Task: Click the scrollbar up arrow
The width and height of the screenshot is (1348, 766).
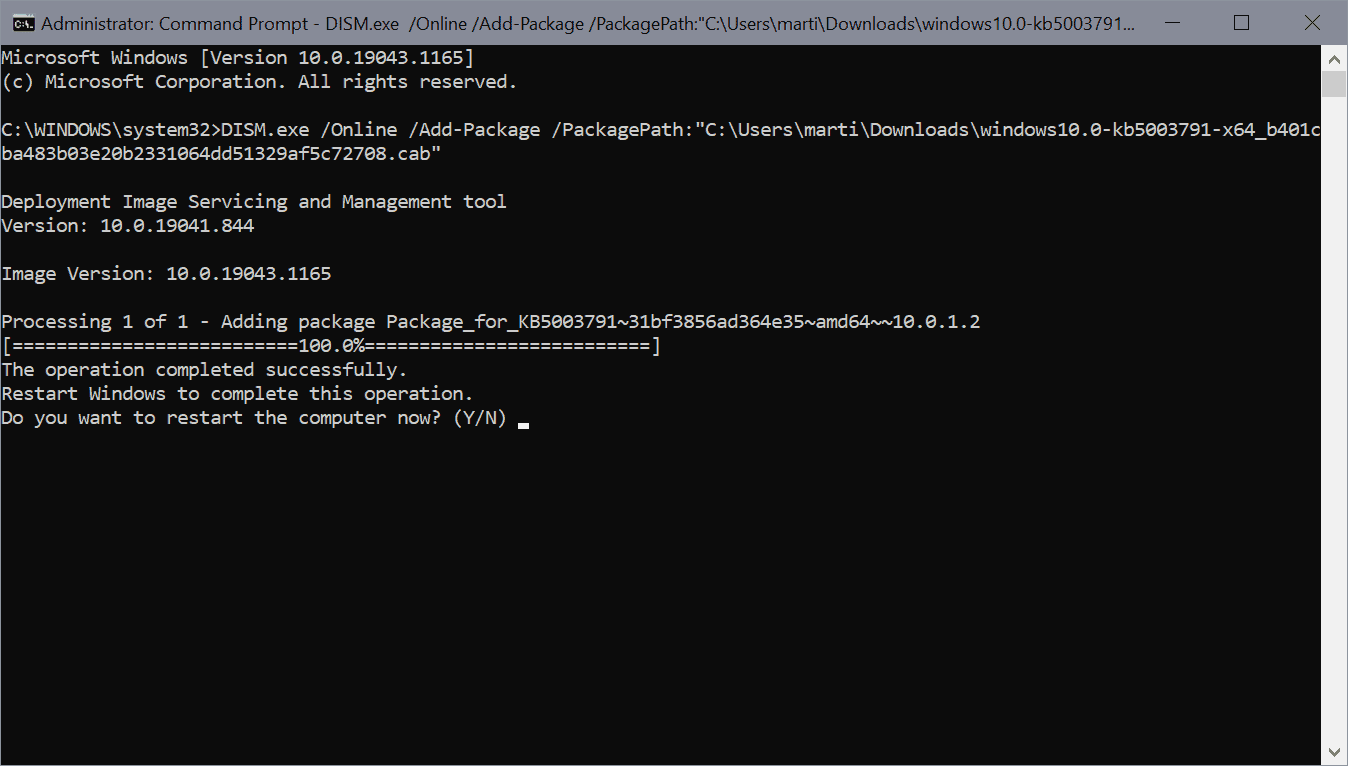Action: point(1334,57)
